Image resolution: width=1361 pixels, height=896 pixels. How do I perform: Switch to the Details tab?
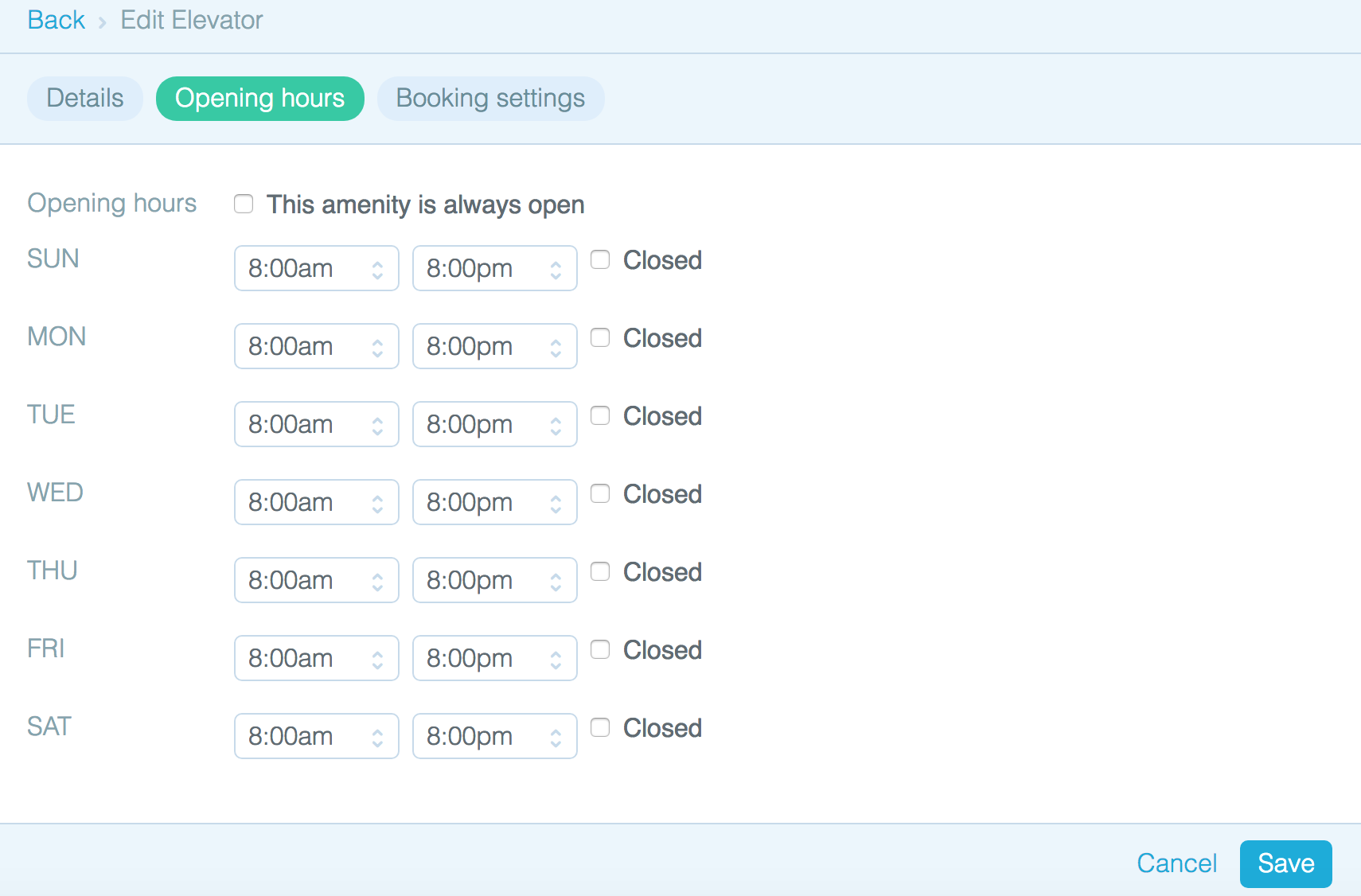click(x=85, y=99)
